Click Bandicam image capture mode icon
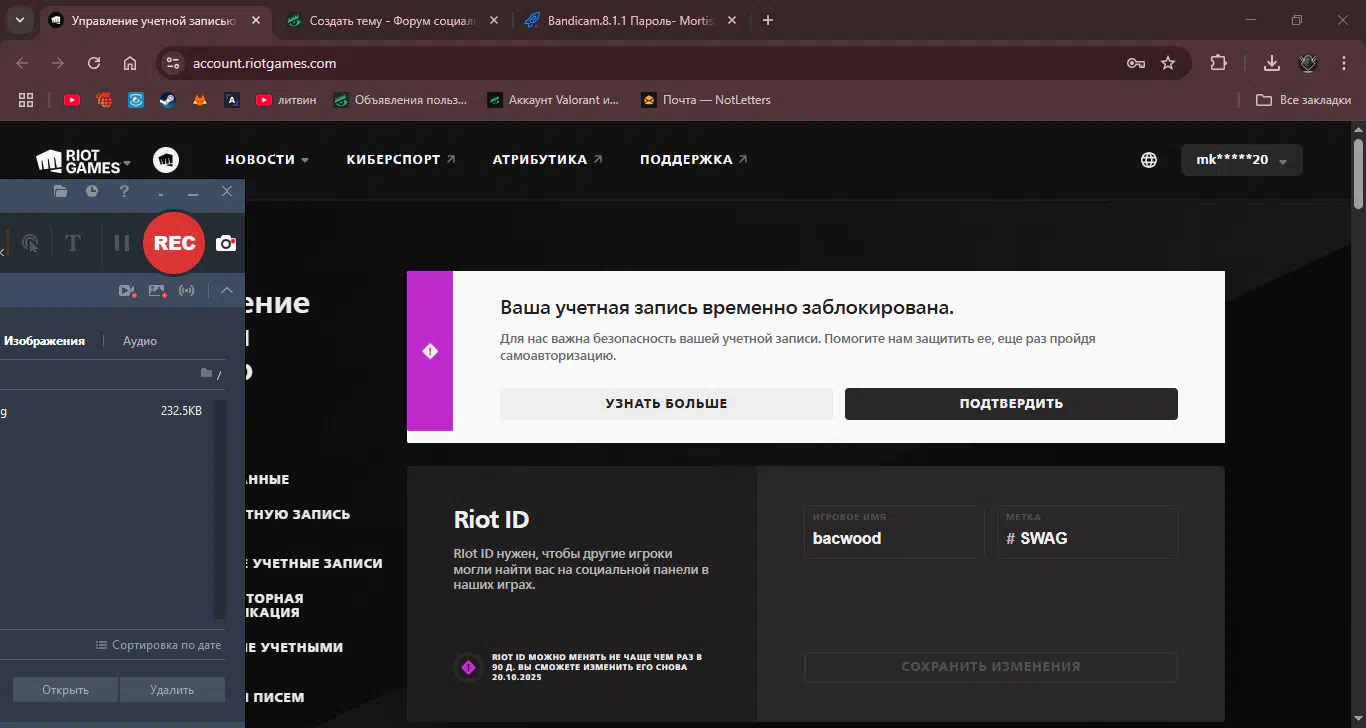Image resolution: width=1366 pixels, height=728 pixels. [157, 291]
